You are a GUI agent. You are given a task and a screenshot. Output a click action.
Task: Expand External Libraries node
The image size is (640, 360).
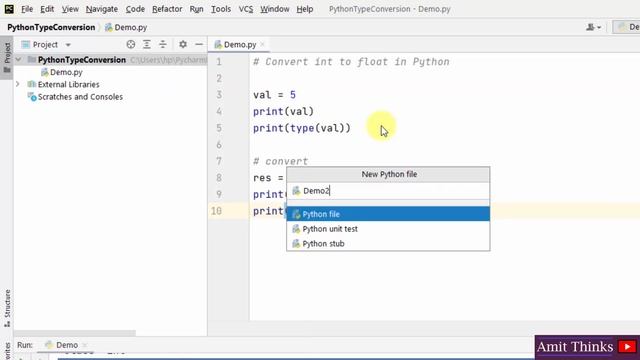[x=18, y=84]
